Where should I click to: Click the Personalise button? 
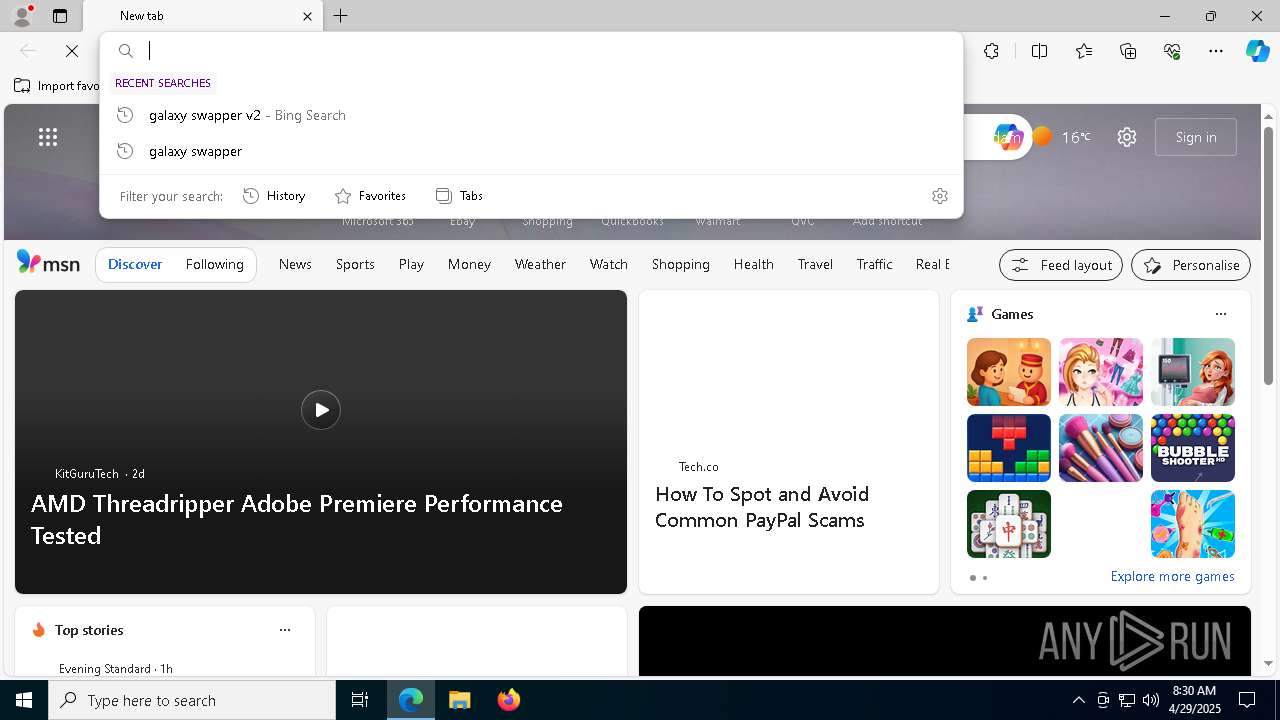tap(1191, 265)
